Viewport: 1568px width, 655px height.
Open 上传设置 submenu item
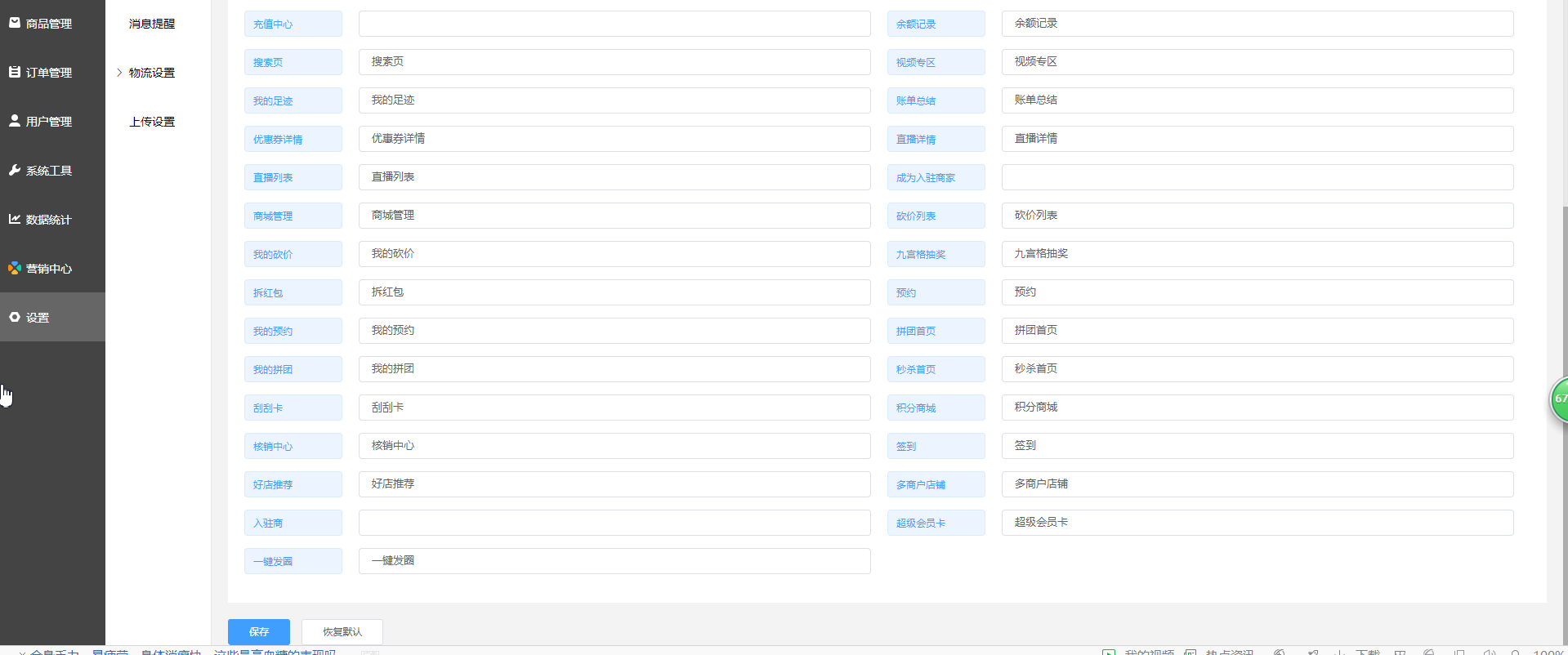[x=152, y=122]
